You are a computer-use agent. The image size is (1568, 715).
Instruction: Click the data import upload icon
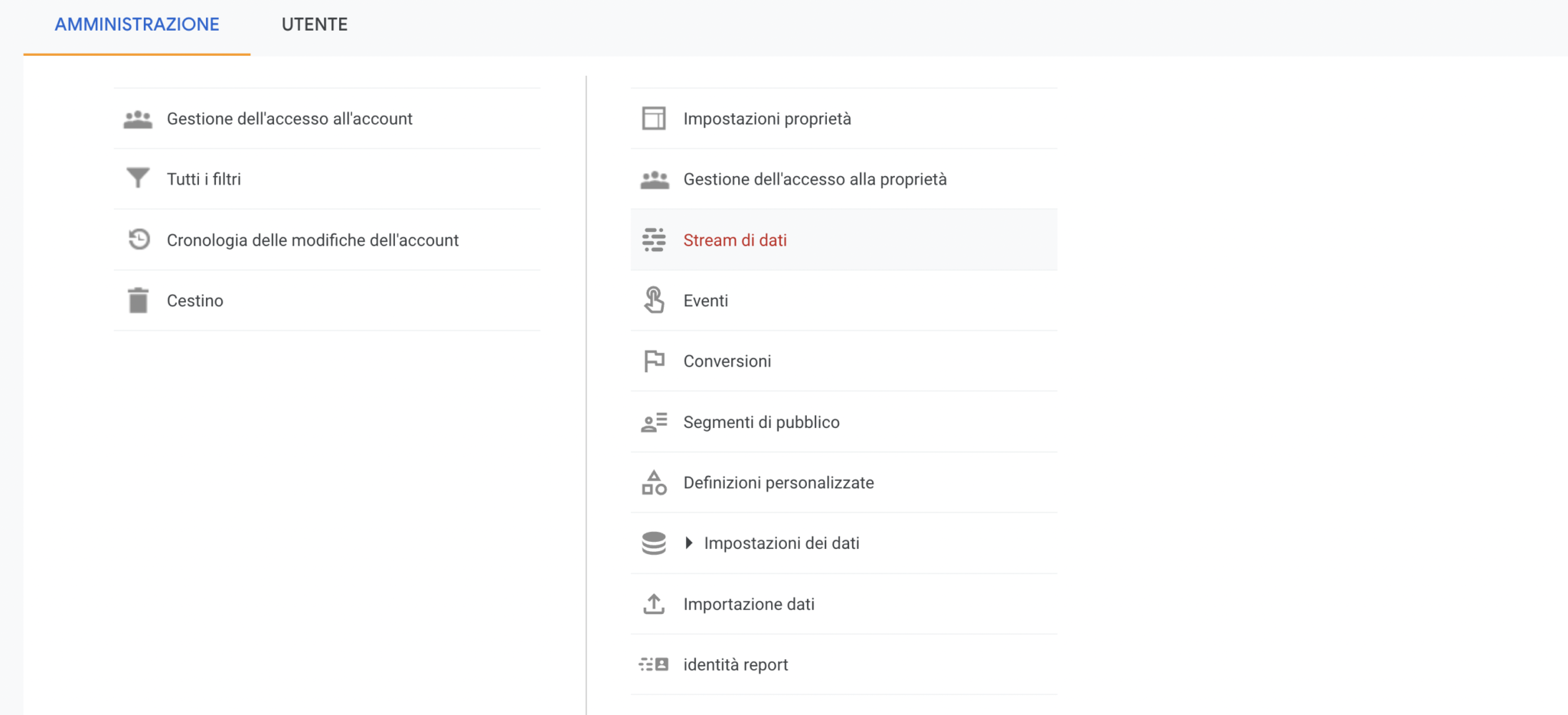click(654, 604)
